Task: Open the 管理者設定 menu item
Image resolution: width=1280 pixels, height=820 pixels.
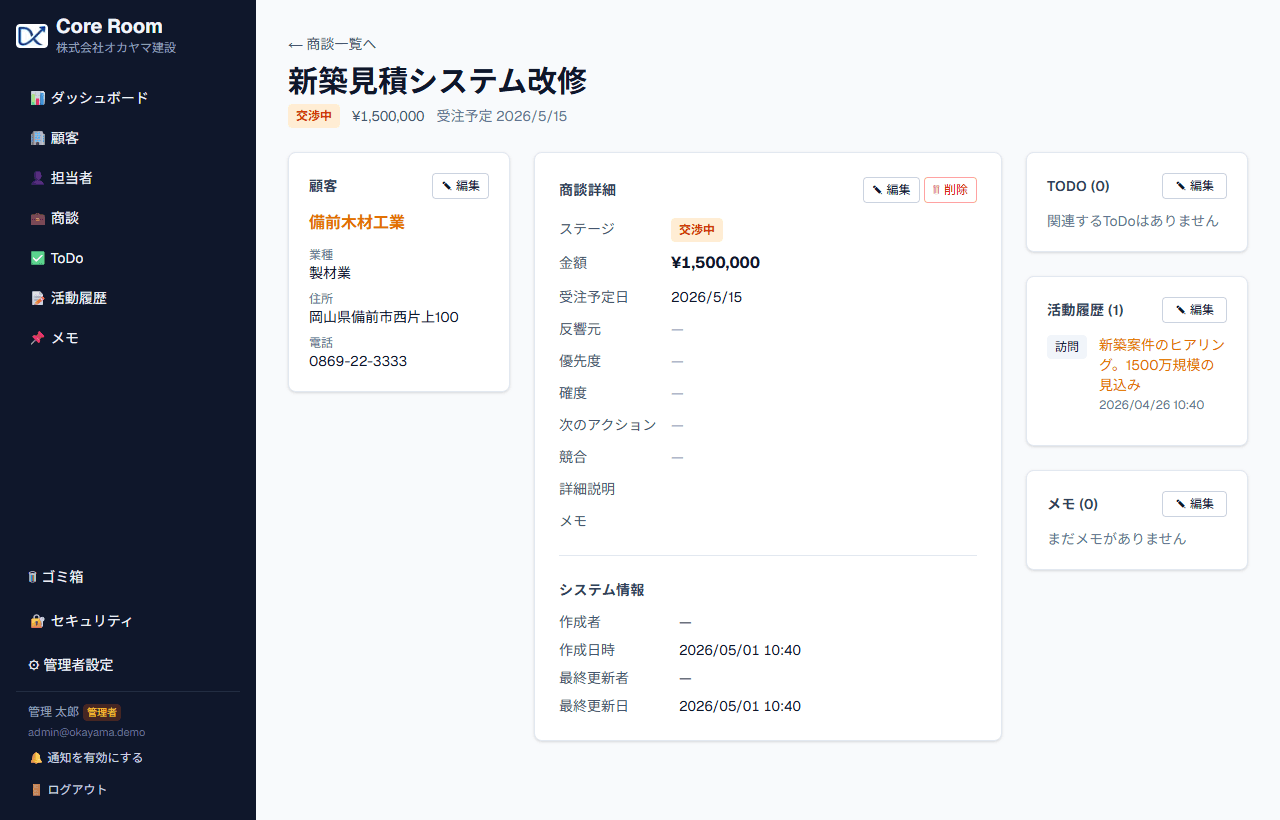Action: pos(128,665)
